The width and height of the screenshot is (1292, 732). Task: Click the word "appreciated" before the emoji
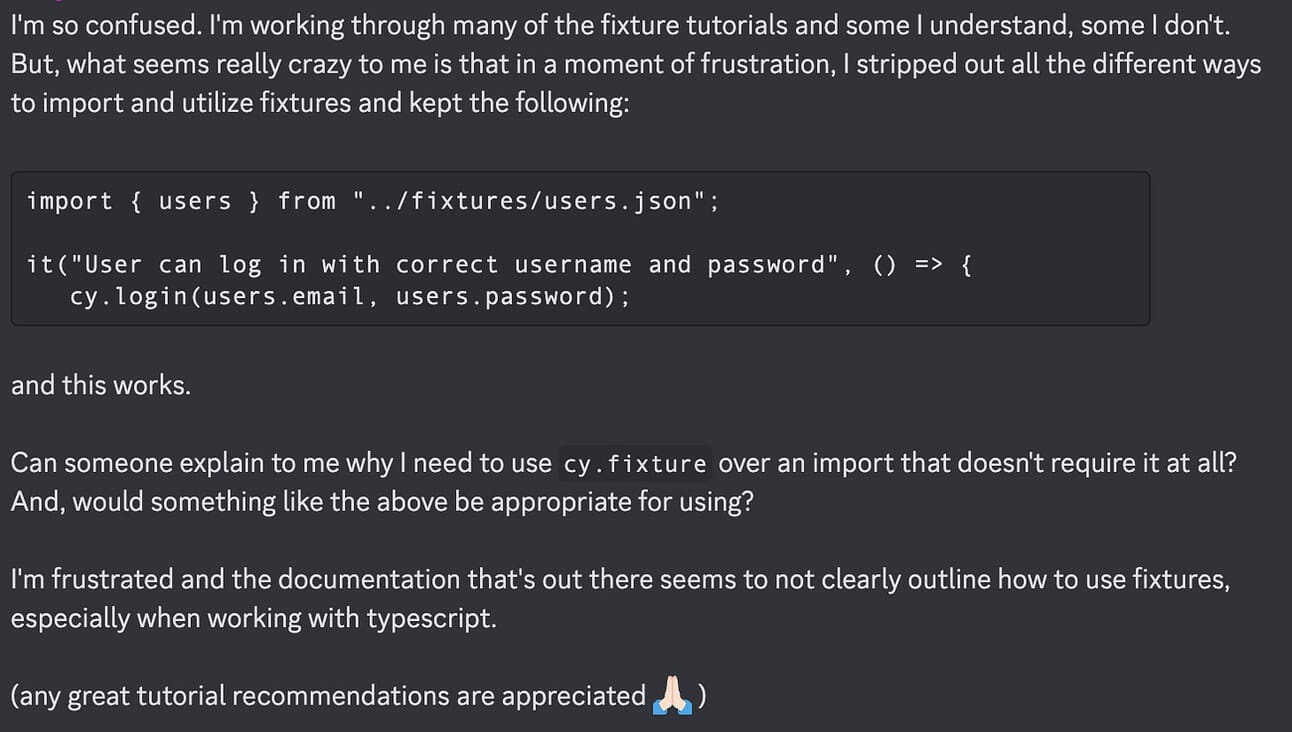(573, 695)
